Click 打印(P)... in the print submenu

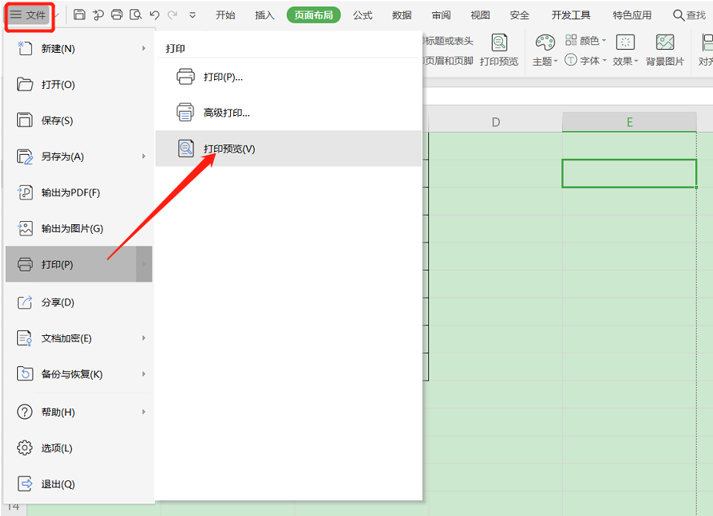288,77
